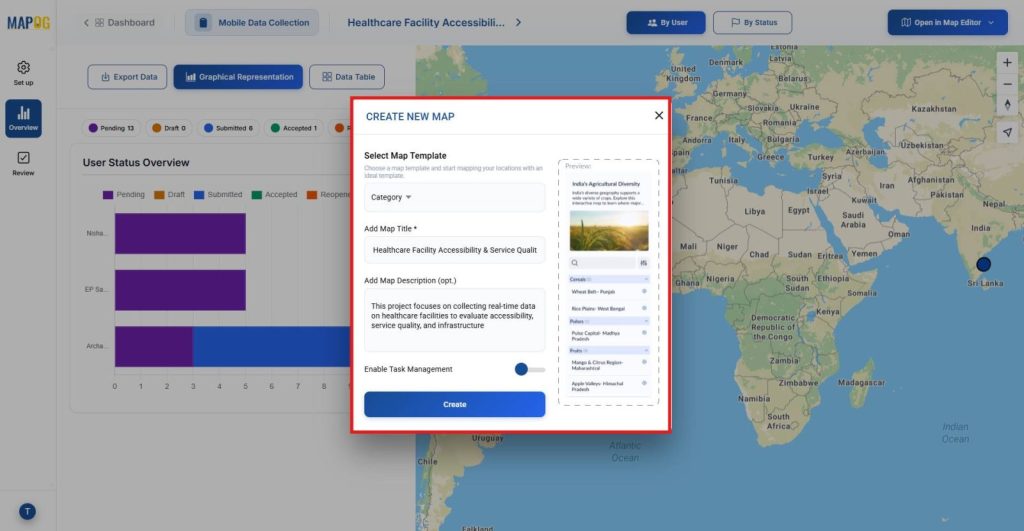The height and width of the screenshot is (531, 1024).
Task: Toggle Enable Task Management switch
Action: tap(529, 369)
